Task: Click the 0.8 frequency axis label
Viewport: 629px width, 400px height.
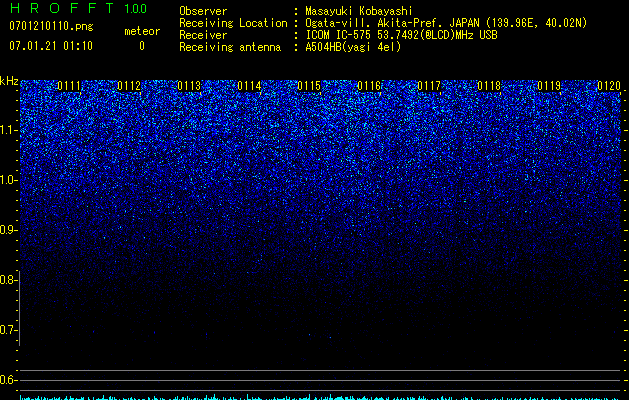Action: click(9, 280)
